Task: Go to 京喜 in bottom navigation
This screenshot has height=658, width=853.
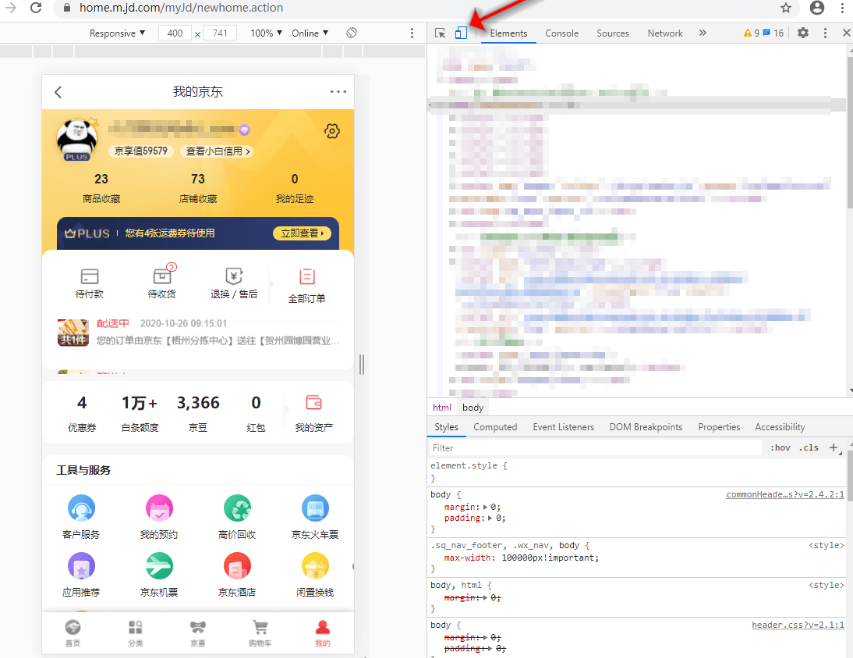Action: 198,633
